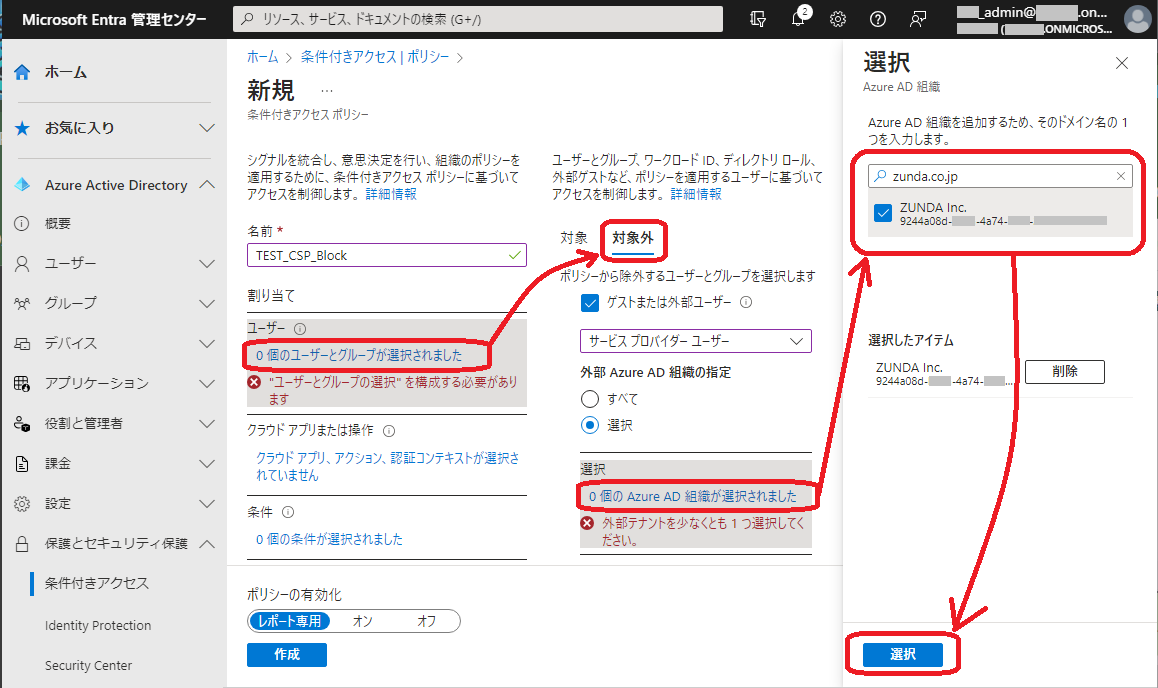
Task: Click the 作成 button
Action: pyautogui.click(x=287, y=655)
